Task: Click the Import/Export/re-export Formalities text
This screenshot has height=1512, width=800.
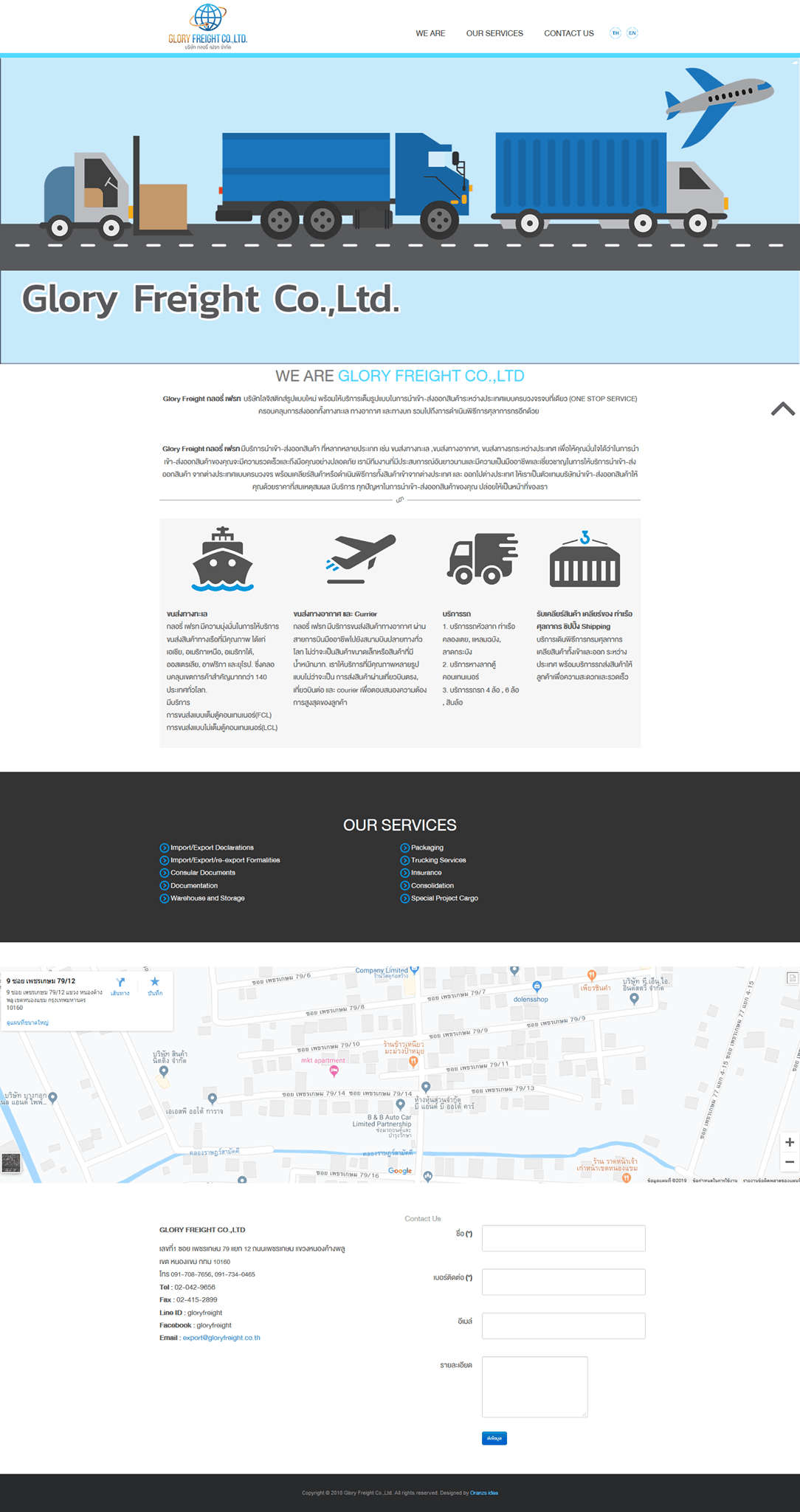Action: [225, 860]
